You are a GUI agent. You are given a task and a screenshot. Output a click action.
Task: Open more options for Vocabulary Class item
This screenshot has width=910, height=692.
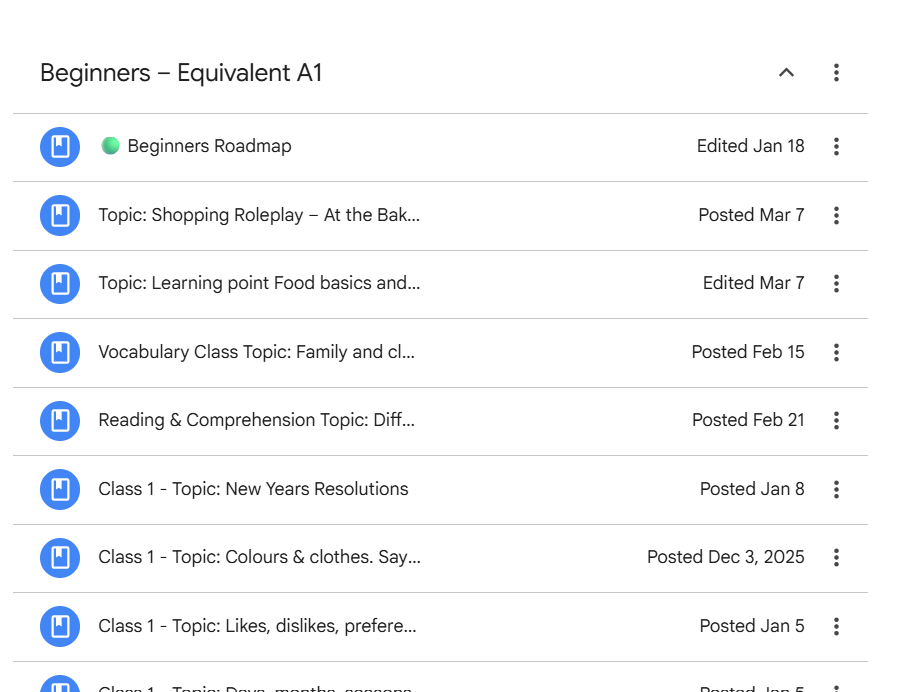click(x=836, y=352)
